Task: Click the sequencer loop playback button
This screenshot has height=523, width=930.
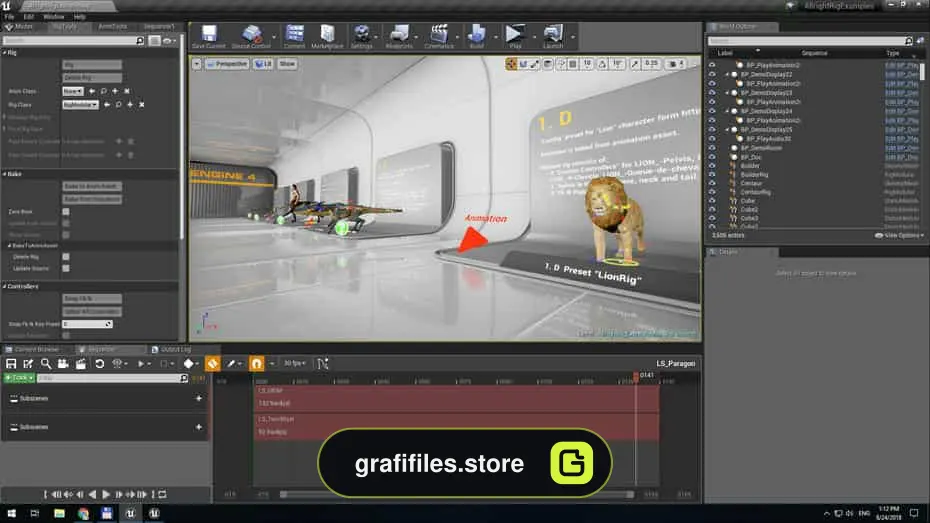Action: pos(163,494)
